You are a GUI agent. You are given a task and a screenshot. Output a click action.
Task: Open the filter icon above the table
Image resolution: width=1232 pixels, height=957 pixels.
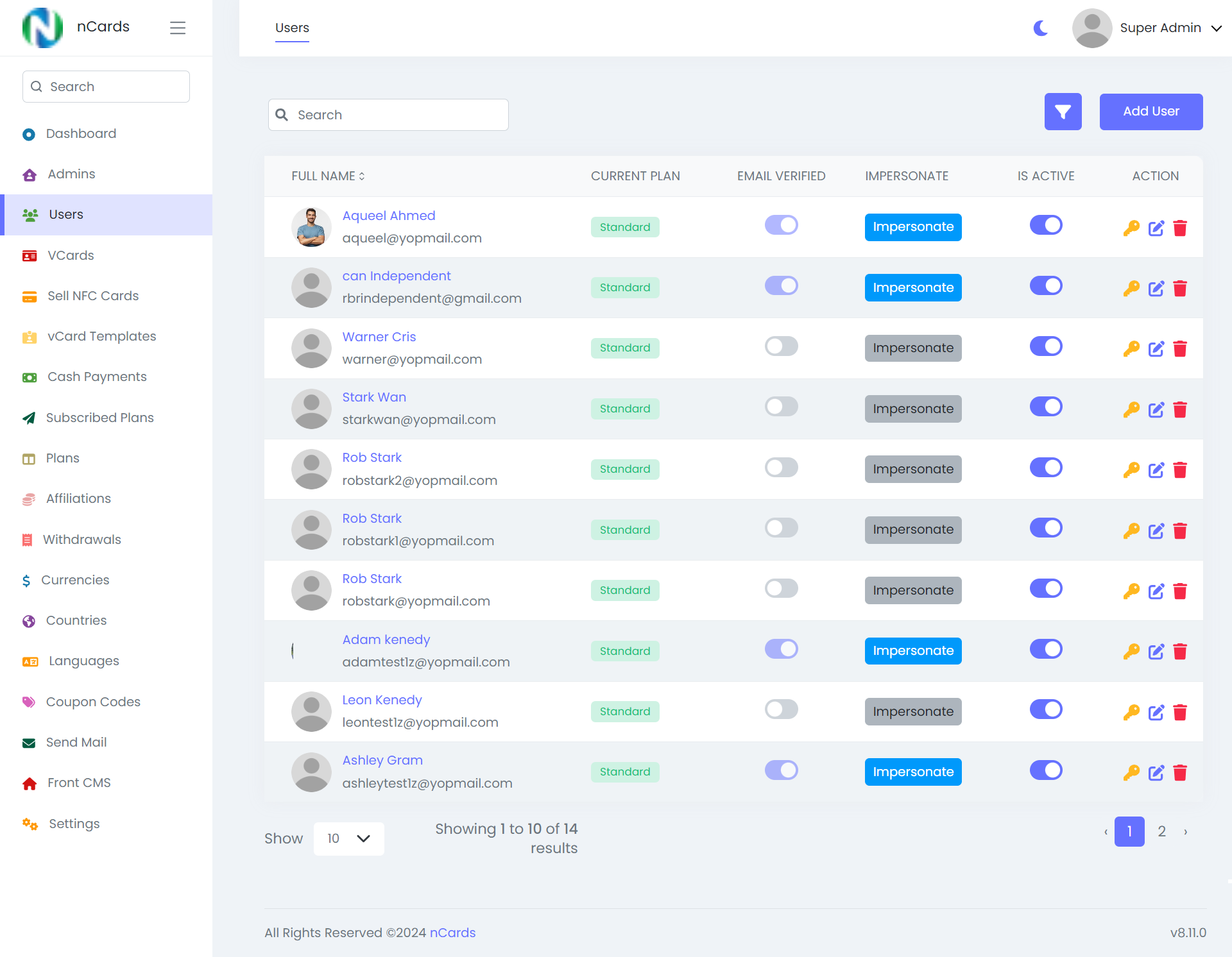tap(1063, 112)
